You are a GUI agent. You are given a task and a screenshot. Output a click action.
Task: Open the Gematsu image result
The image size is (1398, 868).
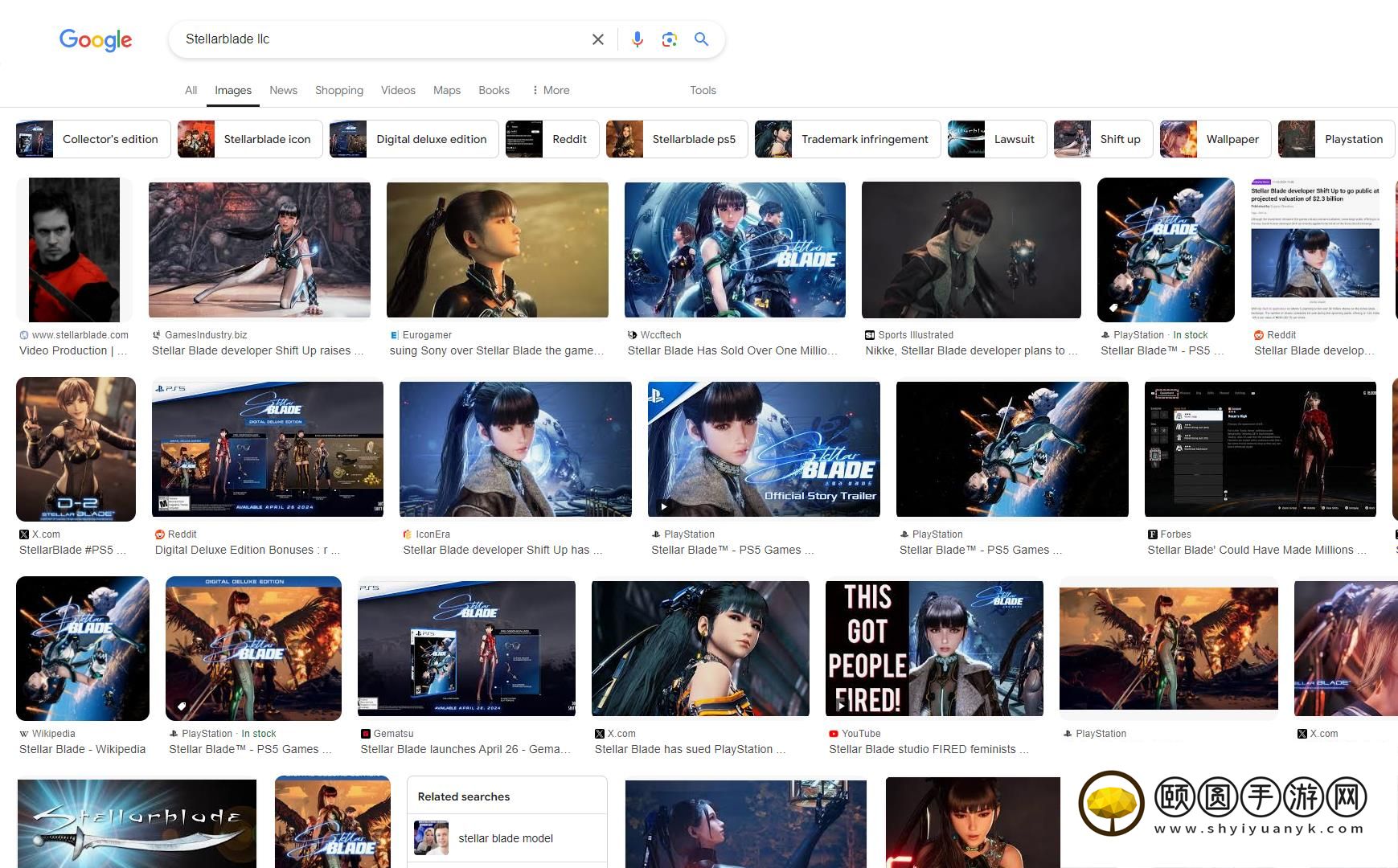(x=466, y=649)
